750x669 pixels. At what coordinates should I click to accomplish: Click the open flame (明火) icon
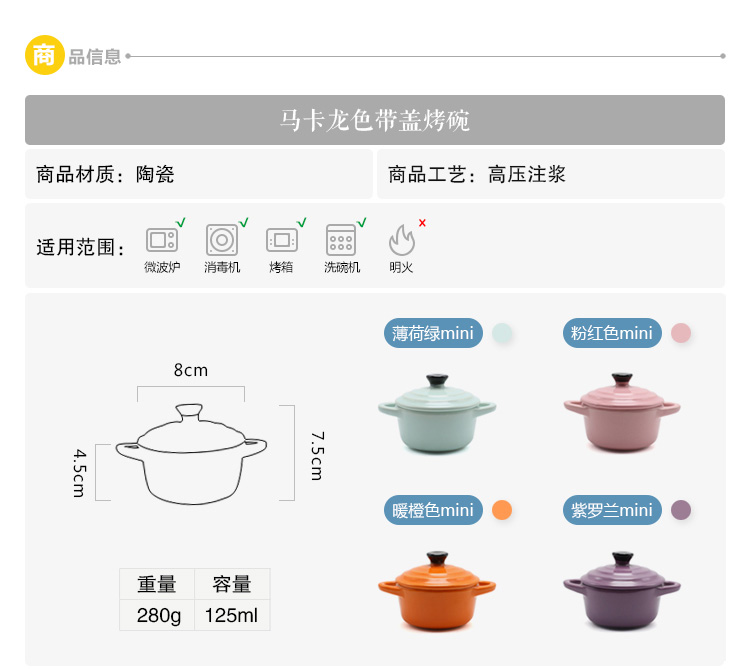pos(401,240)
